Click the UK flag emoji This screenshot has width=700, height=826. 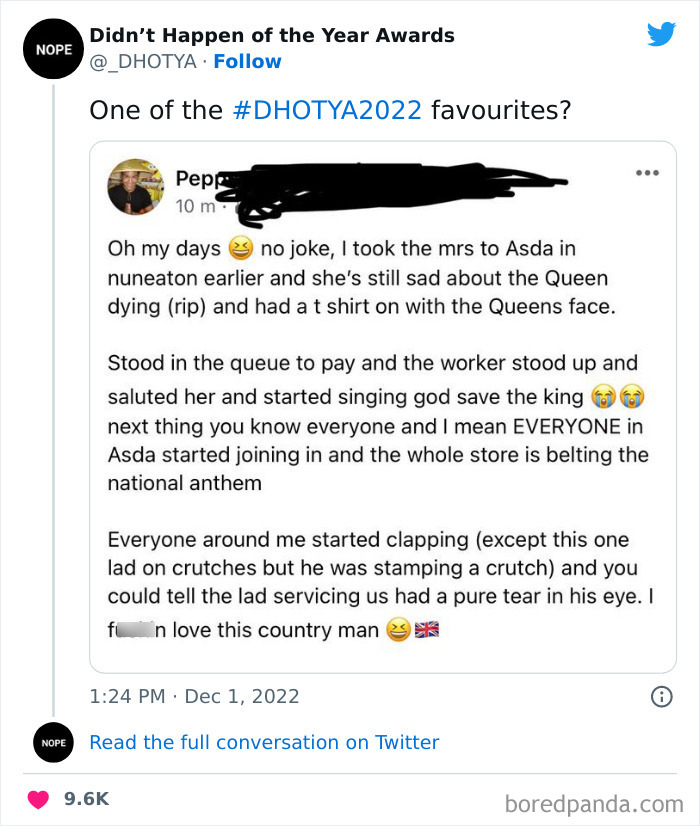point(427,630)
